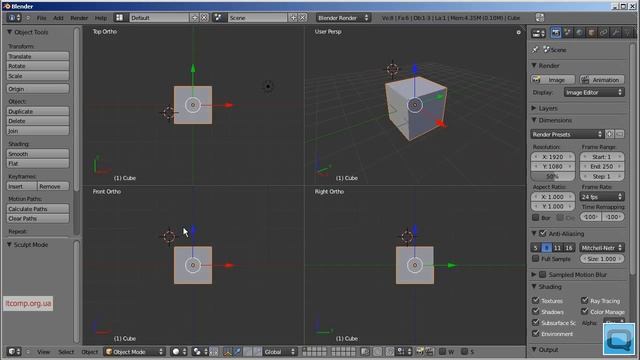Uncheck the Shadows shading option
This screenshot has width=640, height=360.
point(536,311)
